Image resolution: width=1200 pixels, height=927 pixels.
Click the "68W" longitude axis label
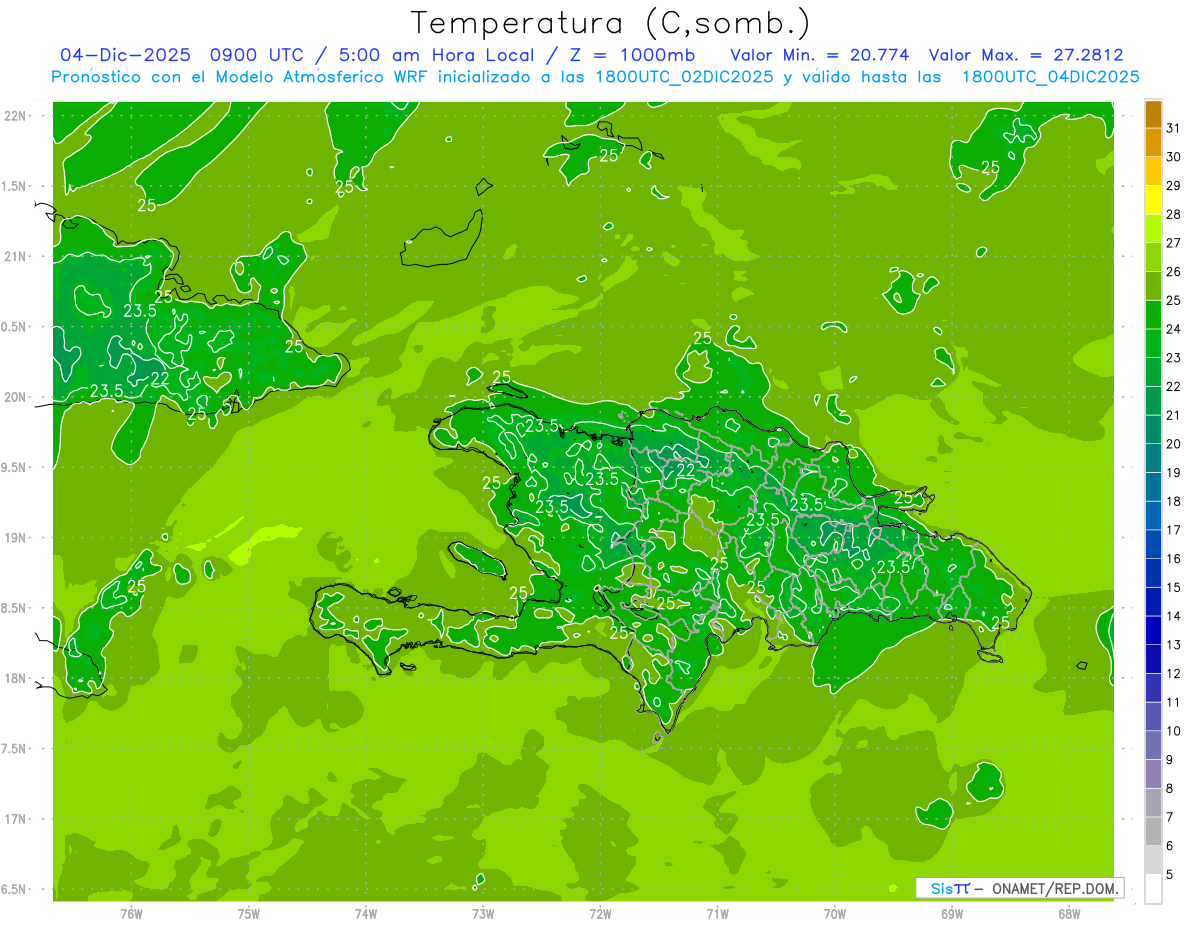pos(1069,914)
